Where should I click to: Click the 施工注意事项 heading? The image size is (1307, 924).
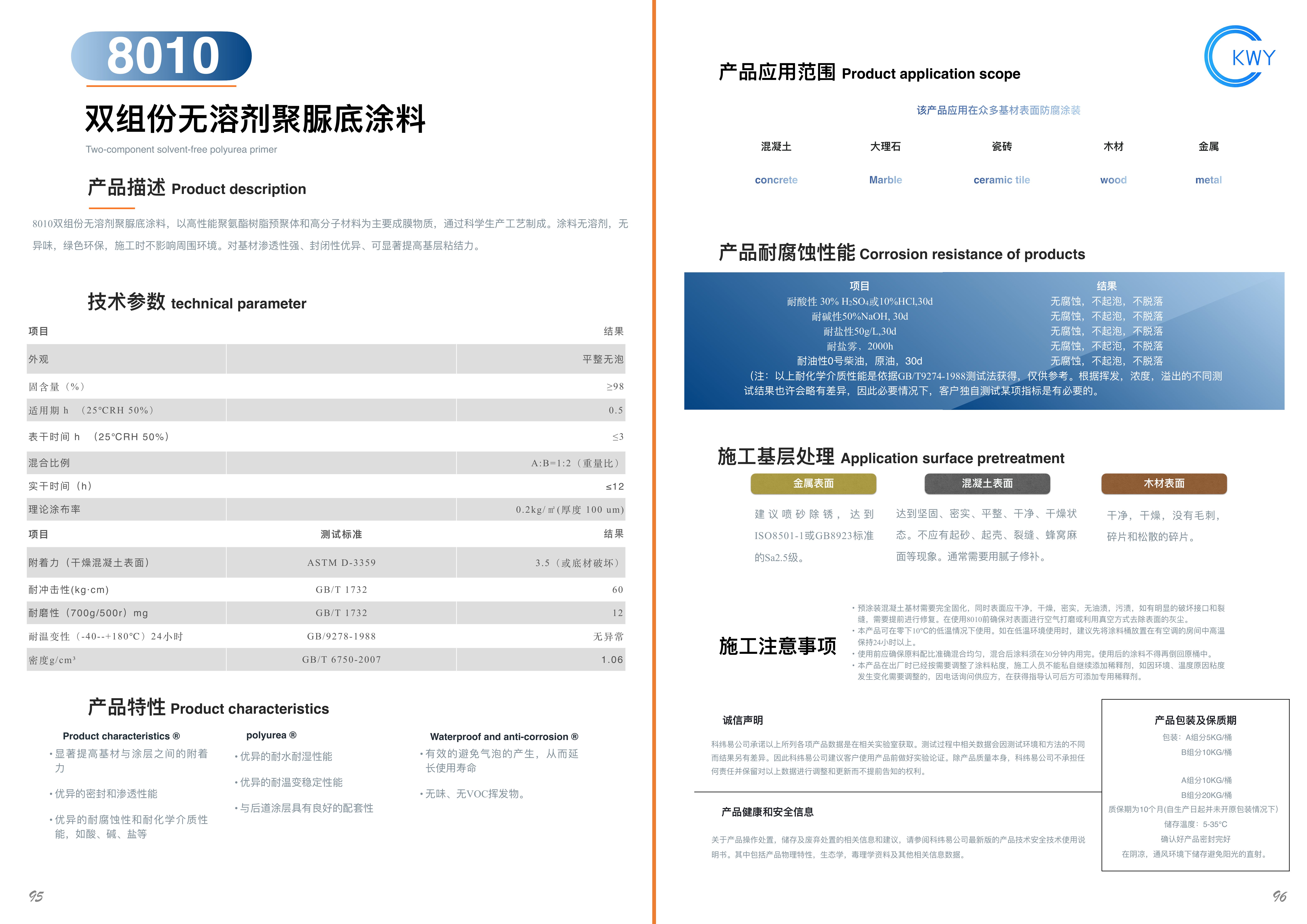pos(778,646)
